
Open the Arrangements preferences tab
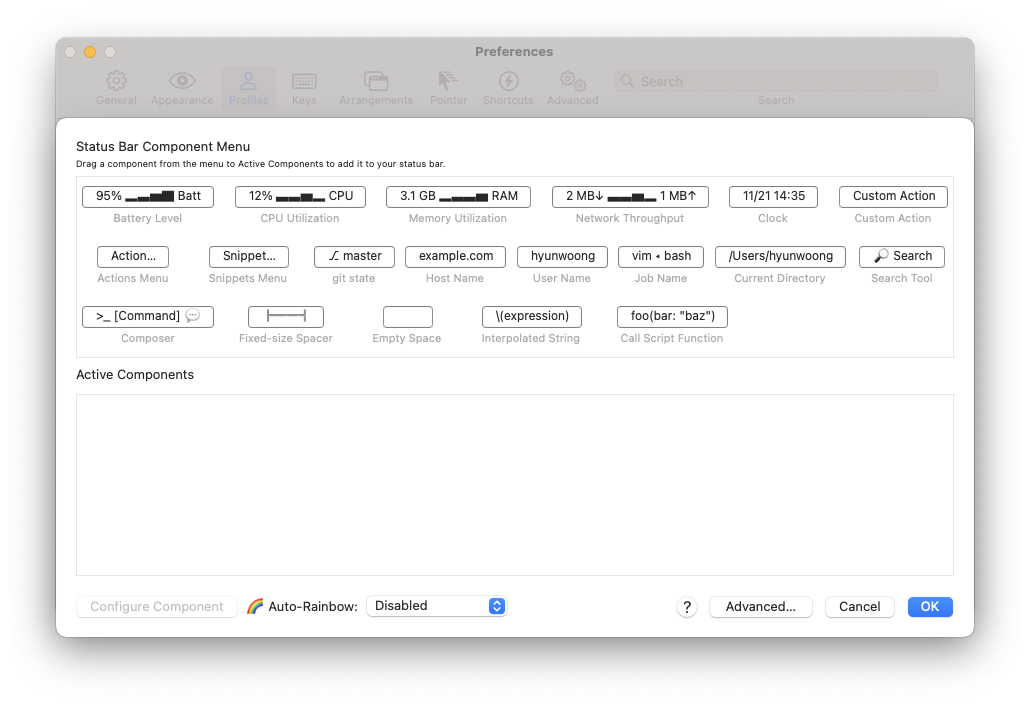coord(376,89)
